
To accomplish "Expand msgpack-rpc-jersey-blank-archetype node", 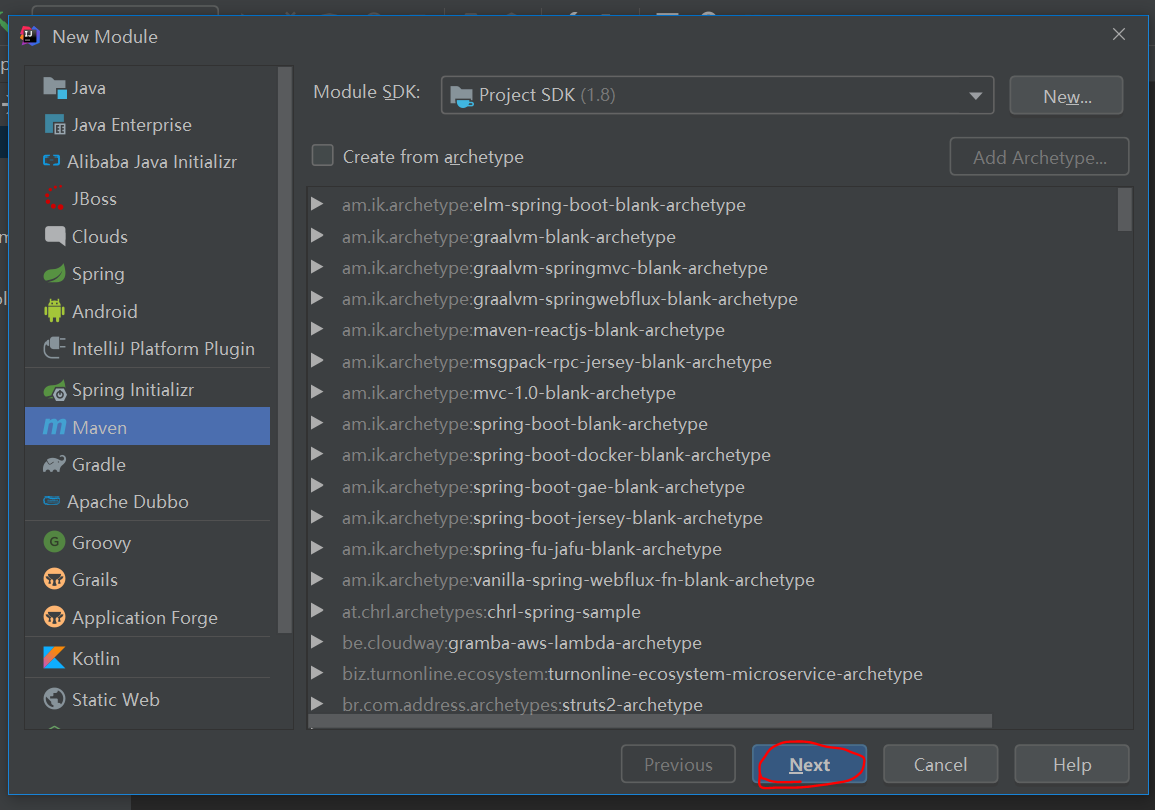I will click(317, 361).
